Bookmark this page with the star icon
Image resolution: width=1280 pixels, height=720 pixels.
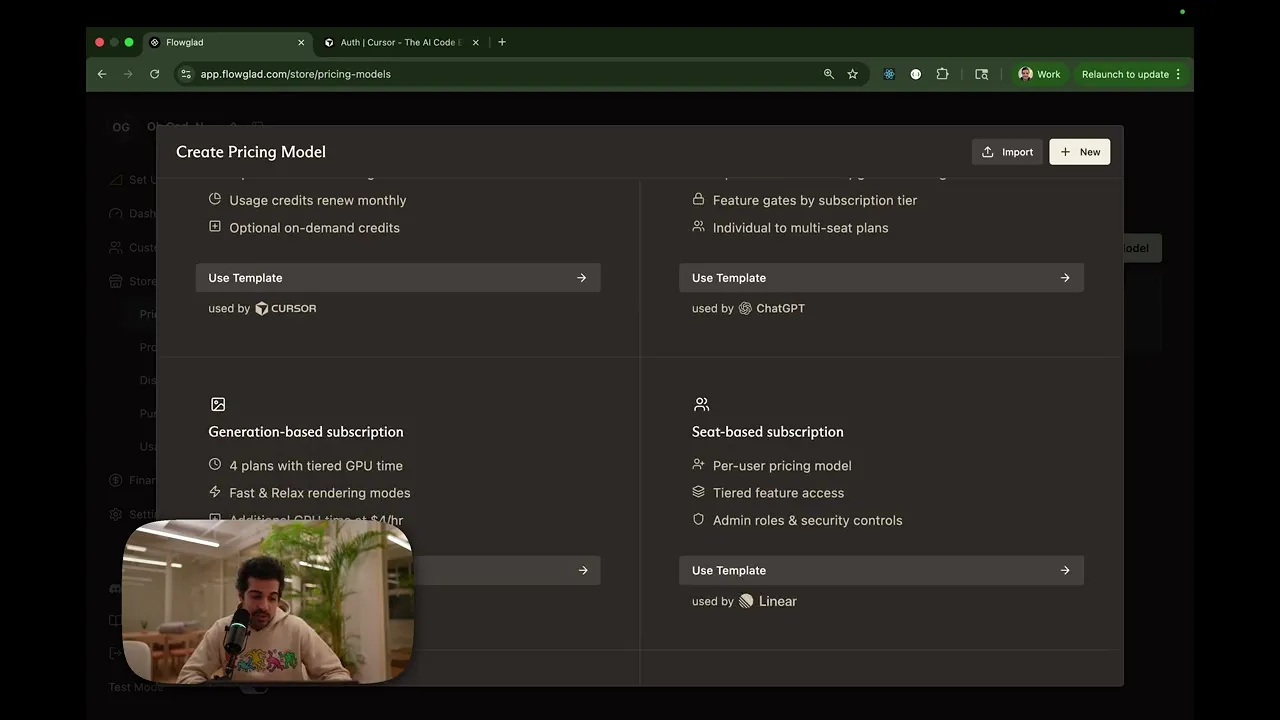(852, 74)
